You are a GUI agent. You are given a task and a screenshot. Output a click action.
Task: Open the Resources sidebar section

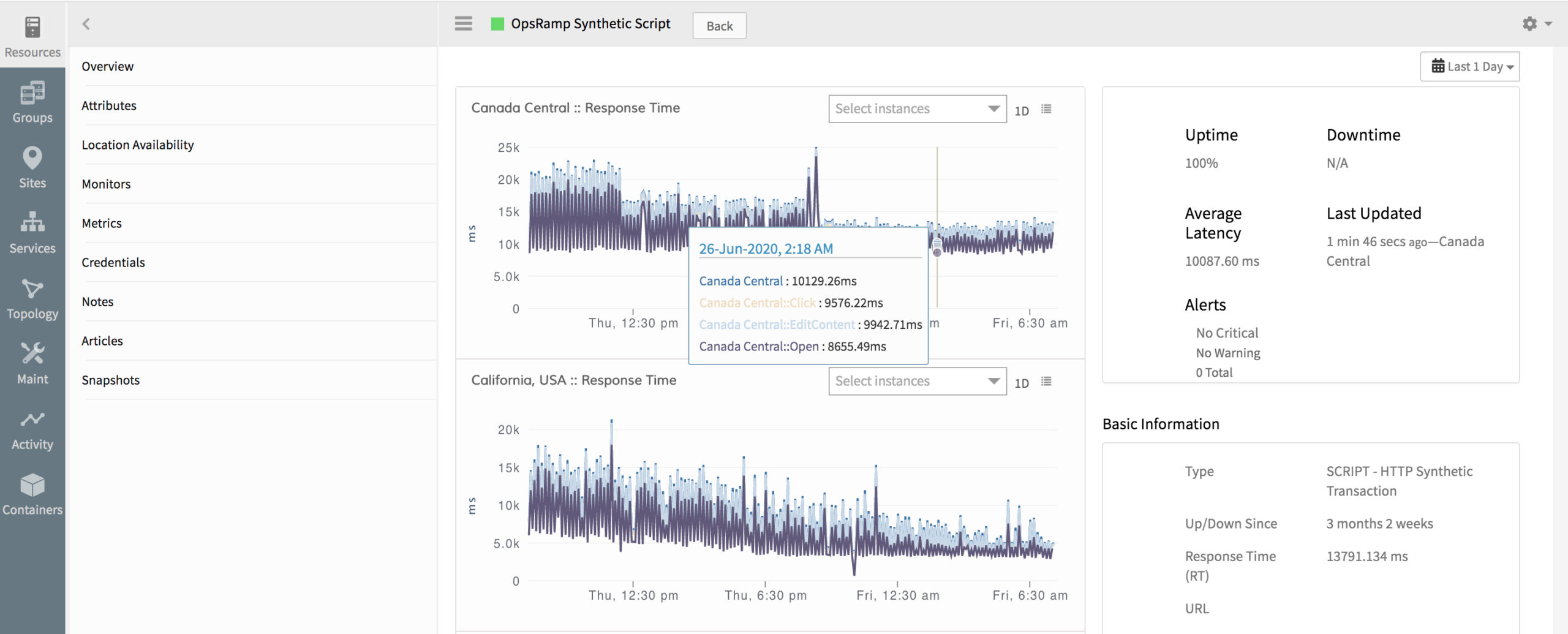[32, 37]
